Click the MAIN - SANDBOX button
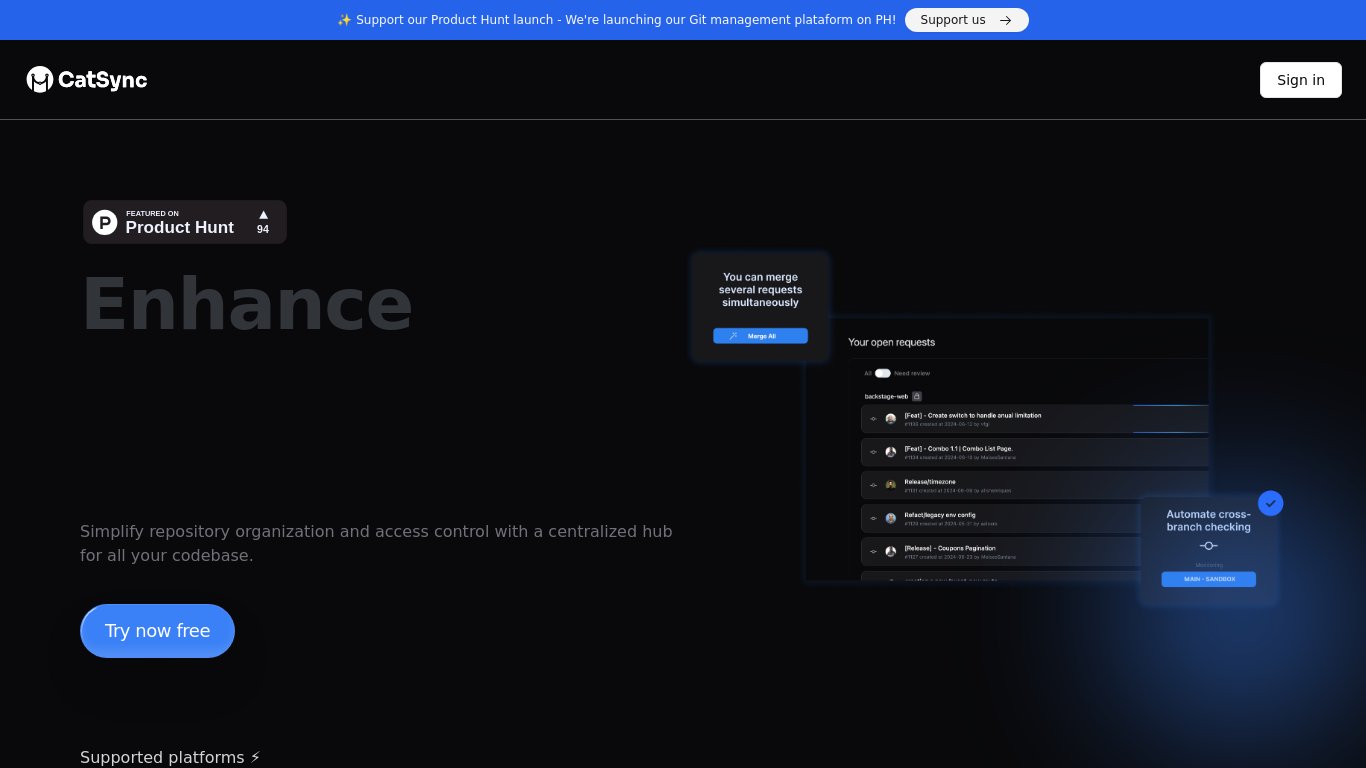The image size is (1366, 768). coord(1209,579)
